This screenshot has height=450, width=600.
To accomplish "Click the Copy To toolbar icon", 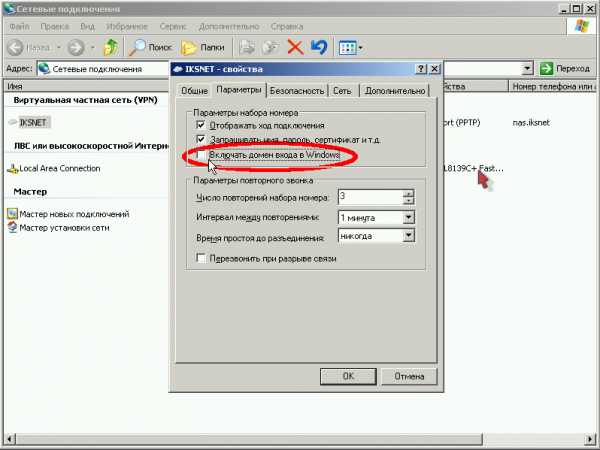I will pos(271,47).
